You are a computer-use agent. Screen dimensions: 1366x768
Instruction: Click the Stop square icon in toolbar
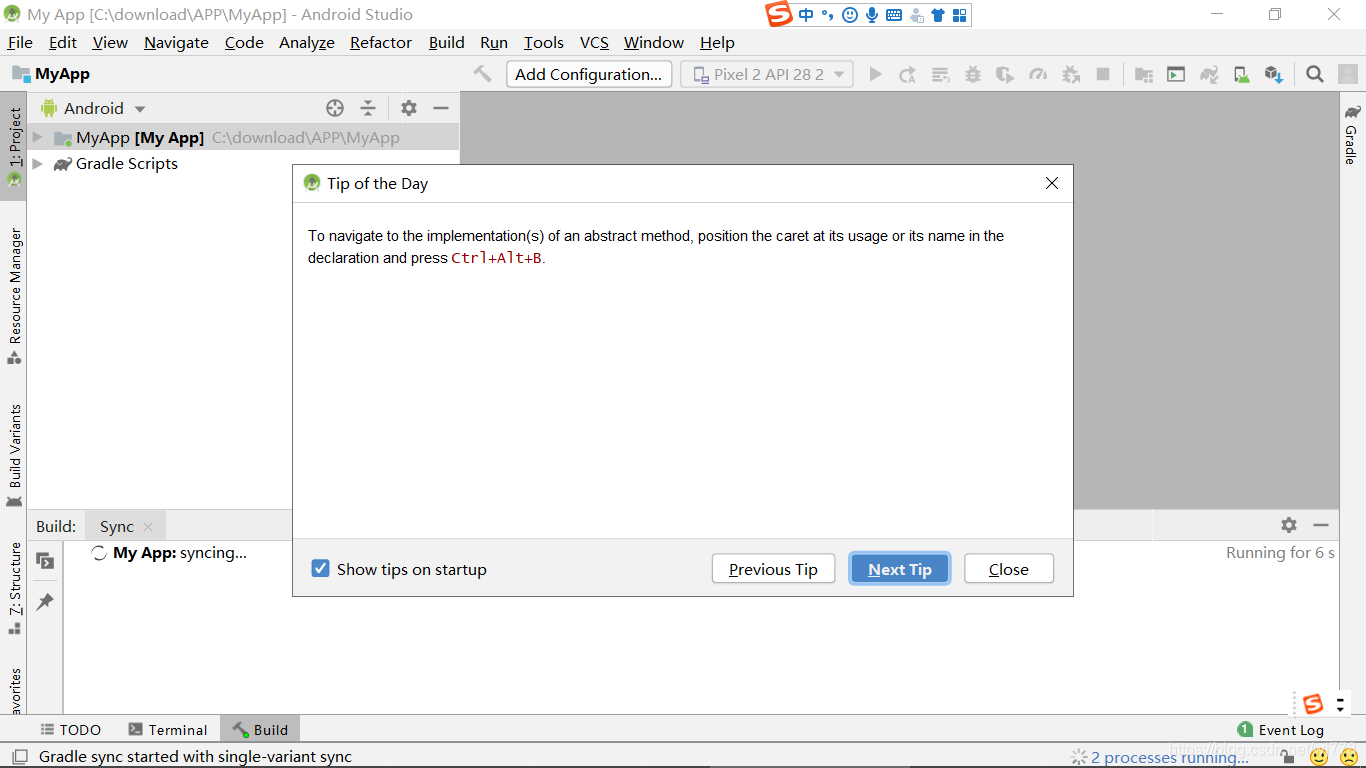(x=1103, y=74)
